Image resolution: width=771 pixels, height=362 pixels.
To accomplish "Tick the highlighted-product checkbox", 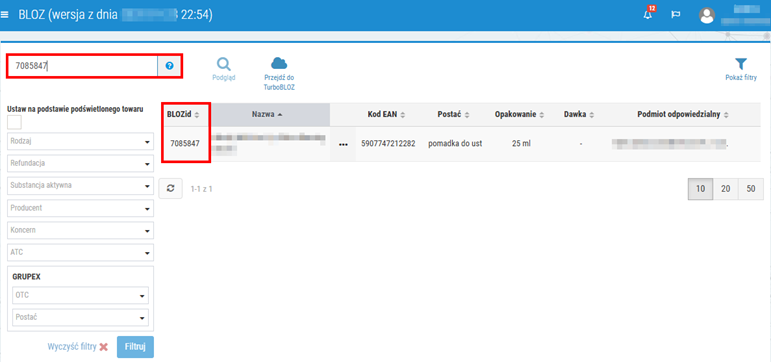I will pyautogui.click(x=14, y=122).
